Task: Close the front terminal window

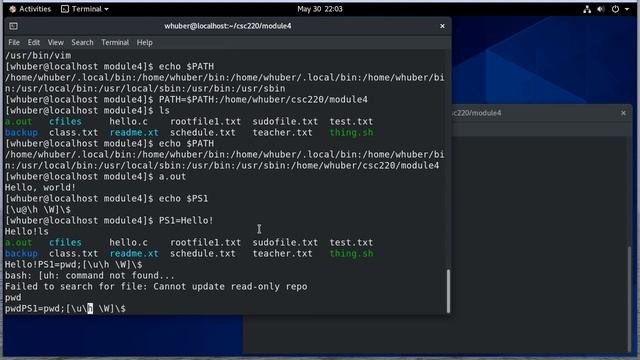Action: coord(442,26)
